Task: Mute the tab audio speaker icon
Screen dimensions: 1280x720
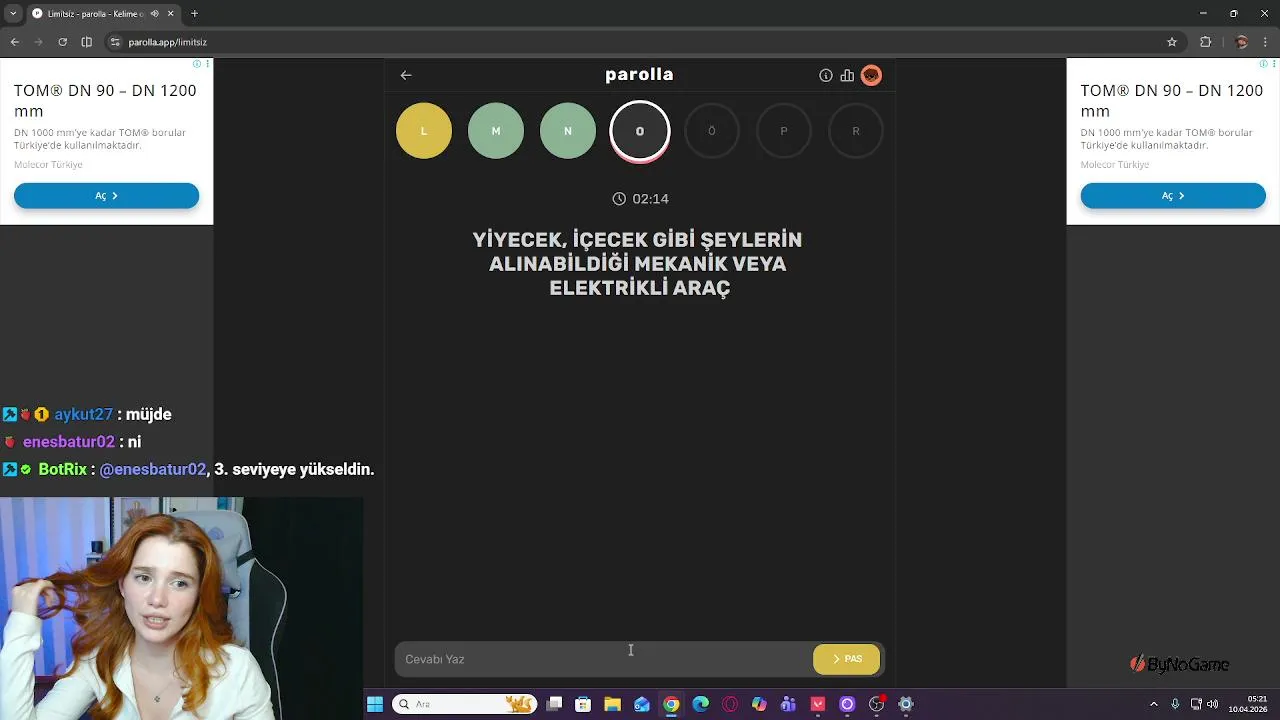Action: pos(154,14)
